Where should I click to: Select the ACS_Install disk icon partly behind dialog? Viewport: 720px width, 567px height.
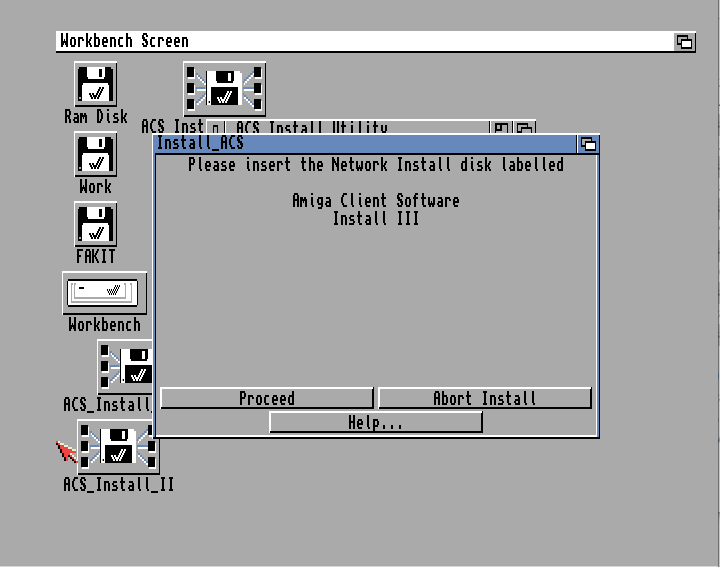click(x=125, y=366)
